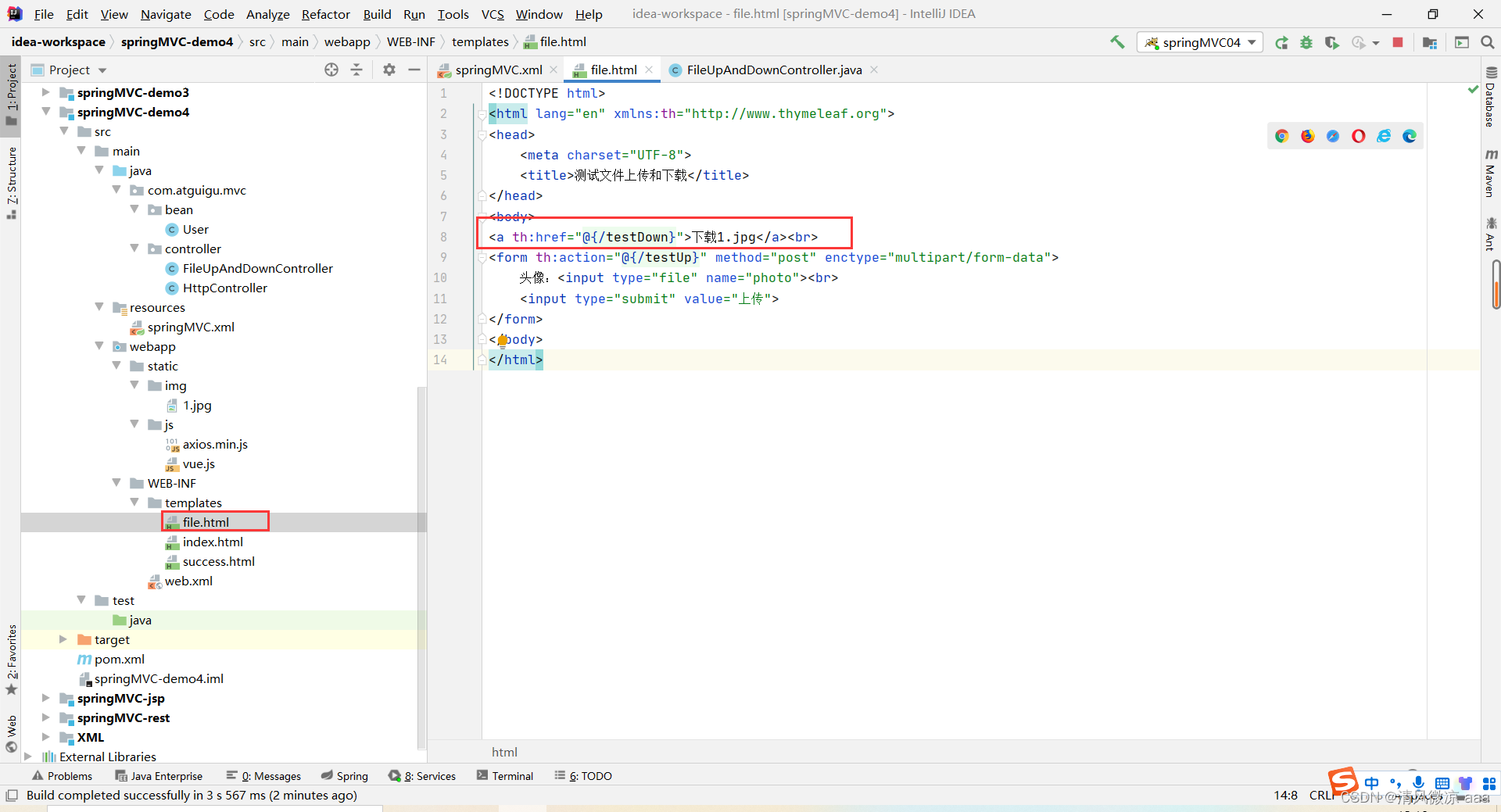Click the 14:8 caret position indicator
Viewport: 1501px width, 812px height.
[1285, 796]
